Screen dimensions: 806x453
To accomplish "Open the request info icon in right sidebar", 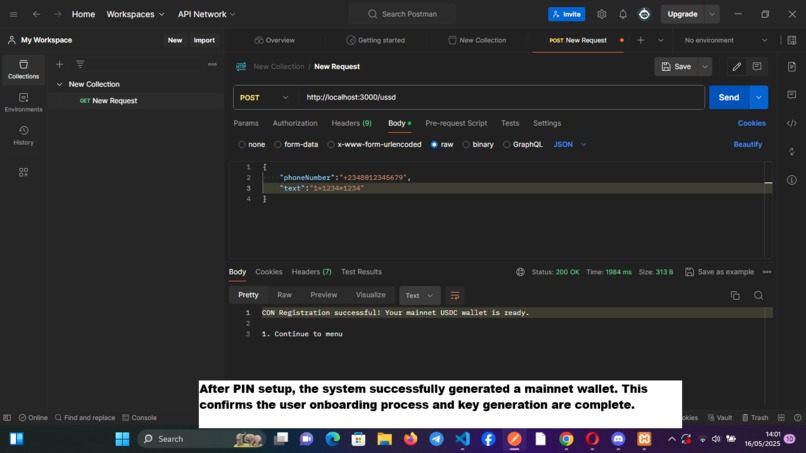I will coord(792,180).
